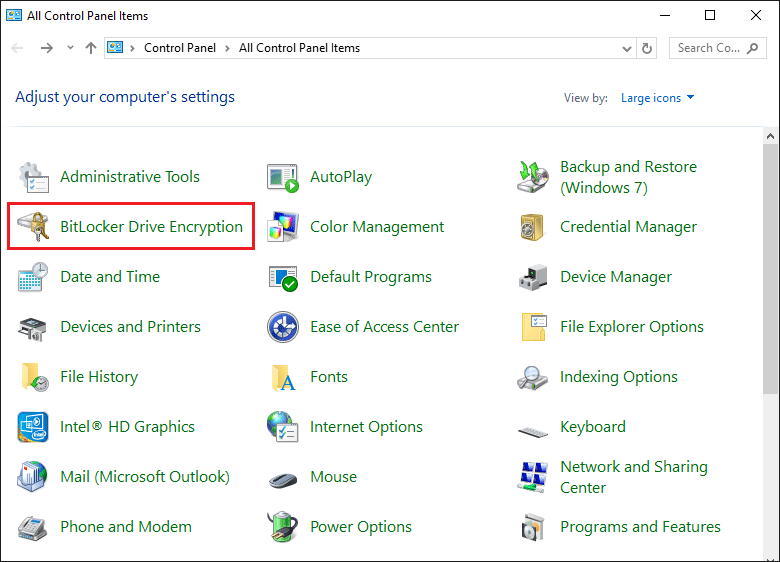Click the vertical scrollbar thumb

point(771,269)
